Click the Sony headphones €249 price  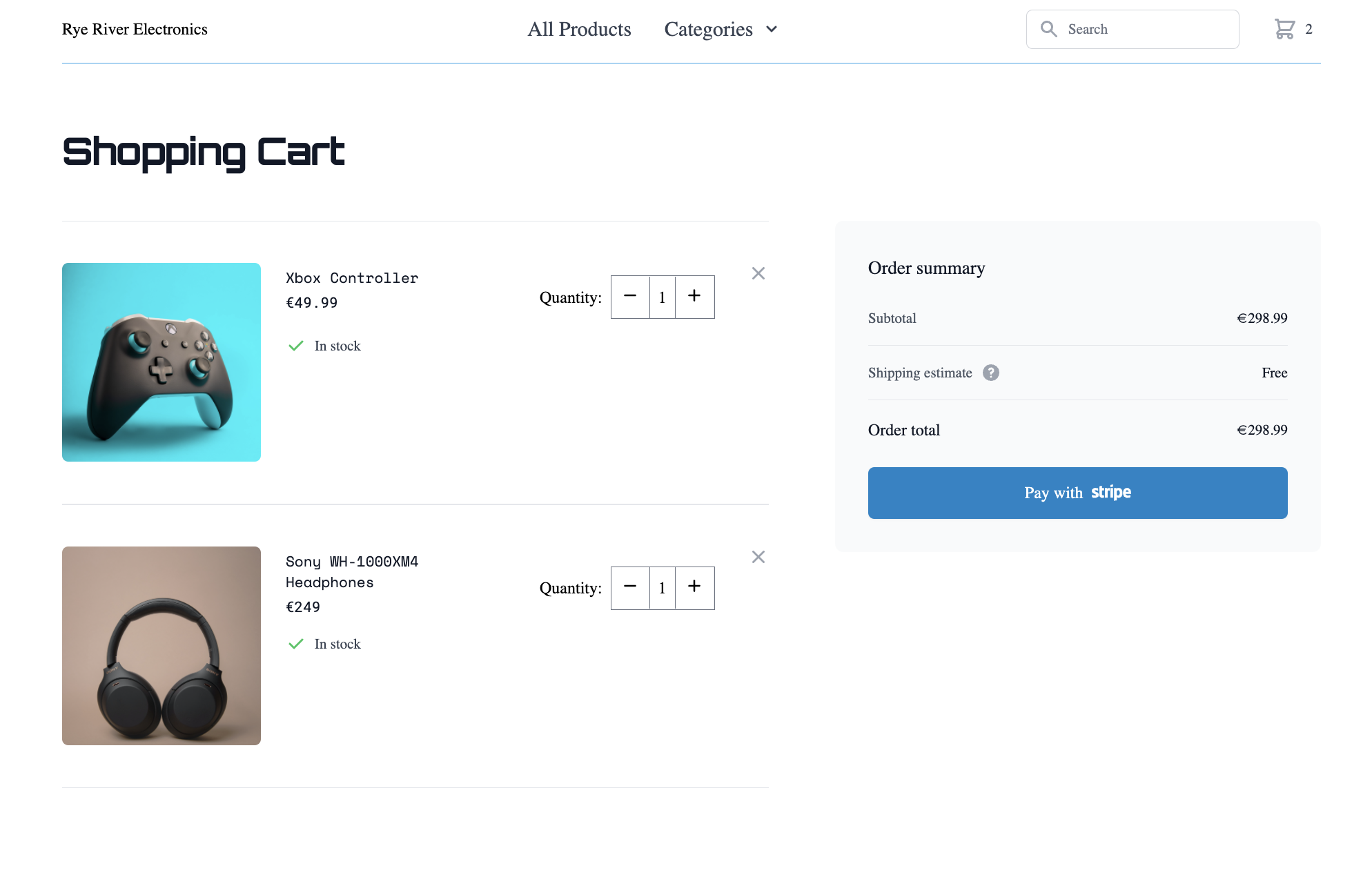pyautogui.click(x=303, y=607)
